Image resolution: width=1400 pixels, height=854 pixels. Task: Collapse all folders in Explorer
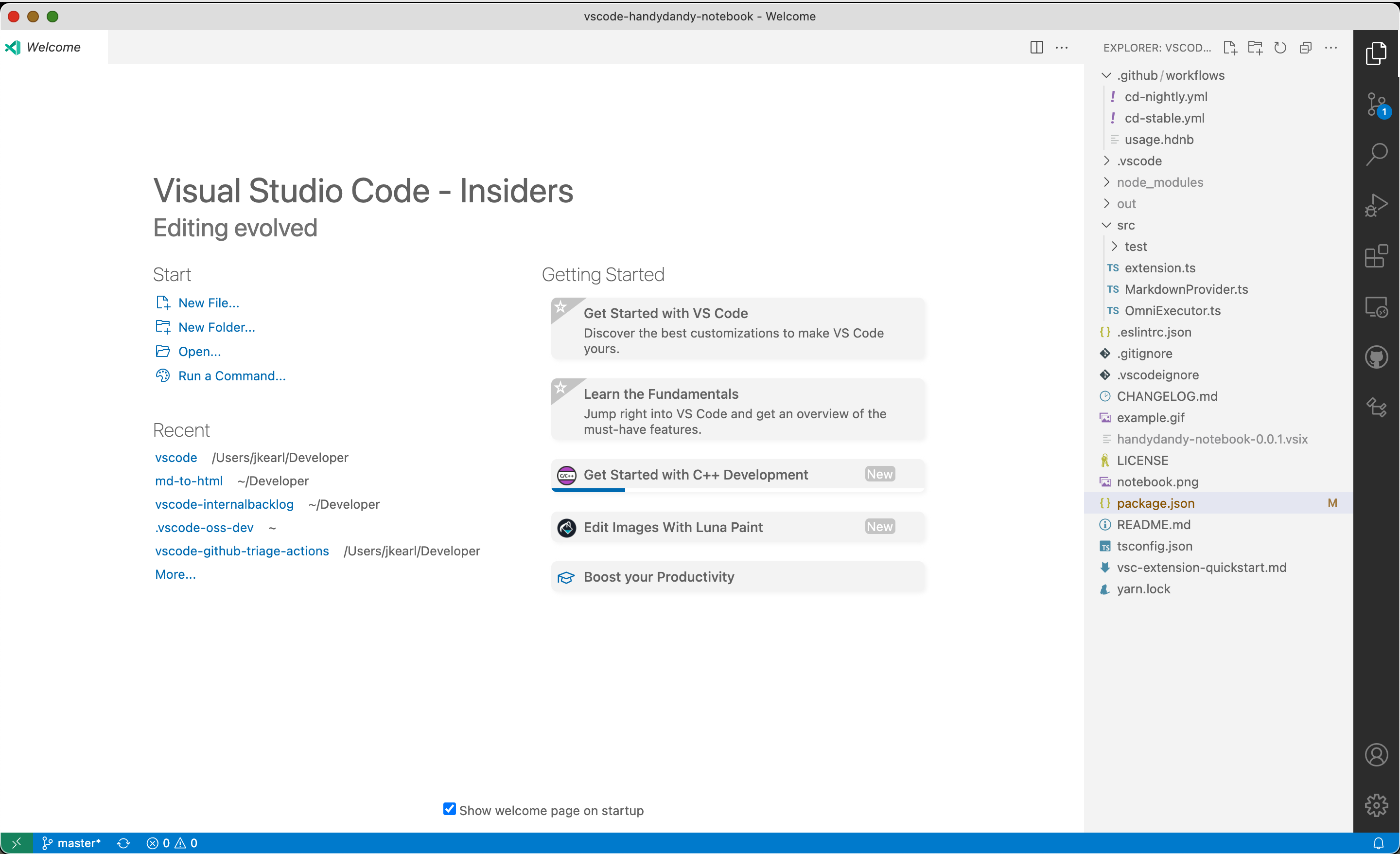pyautogui.click(x=1306, y=48)
